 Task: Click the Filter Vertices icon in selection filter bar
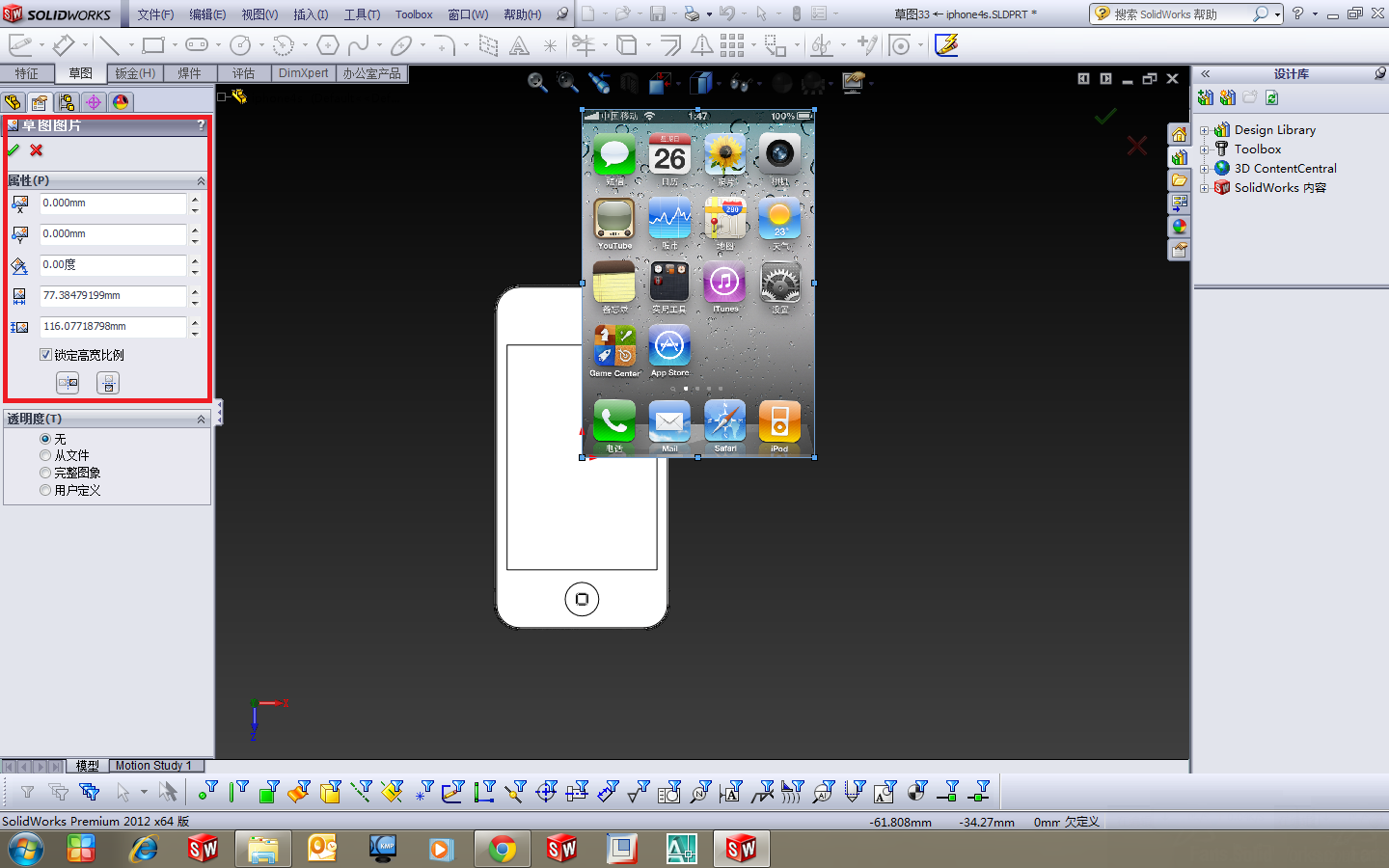207,792
